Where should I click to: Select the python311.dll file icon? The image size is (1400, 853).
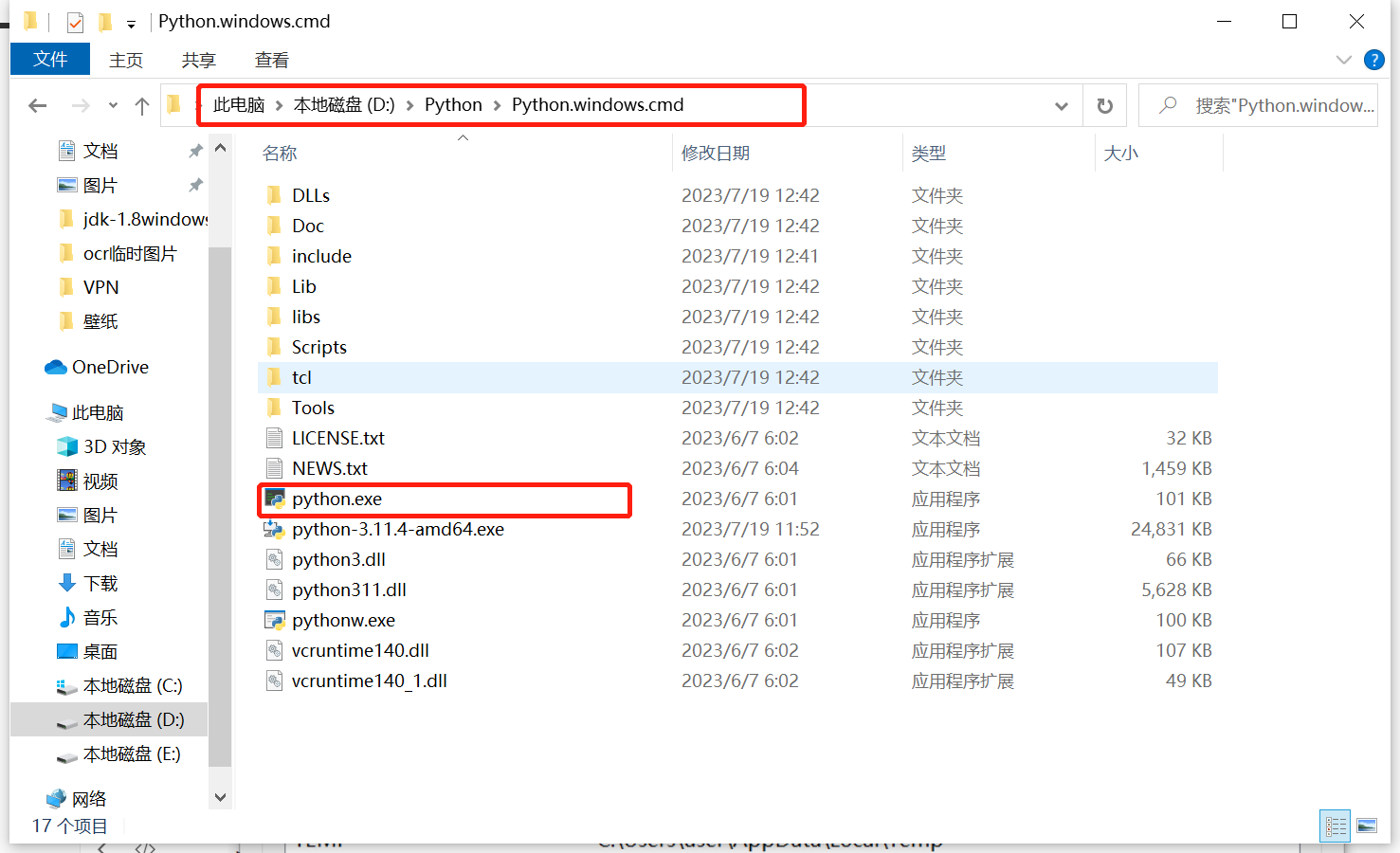pos(274,590)
